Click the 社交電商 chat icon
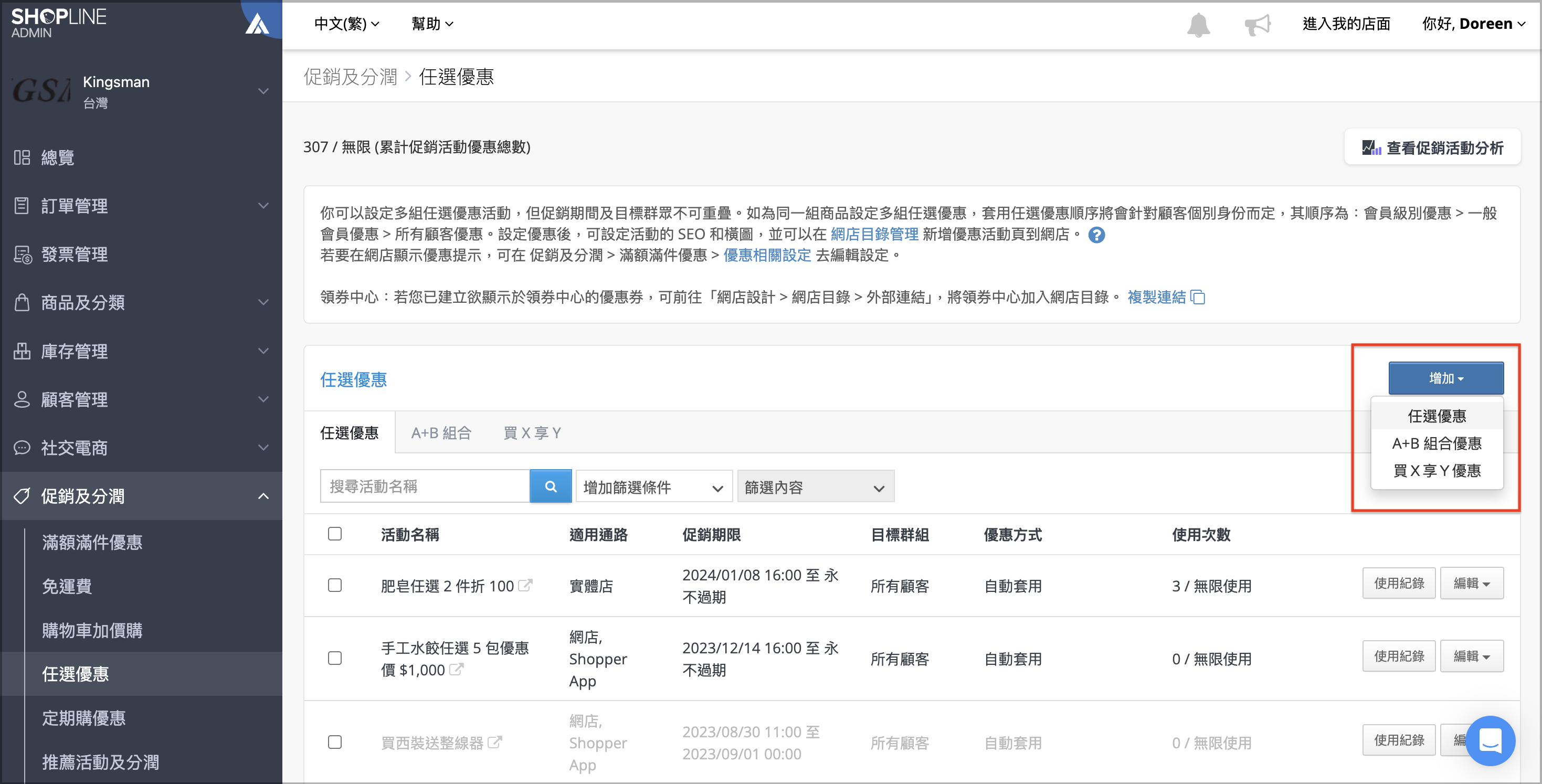Viewport: 1542px width, 784px height. [22, 448]
